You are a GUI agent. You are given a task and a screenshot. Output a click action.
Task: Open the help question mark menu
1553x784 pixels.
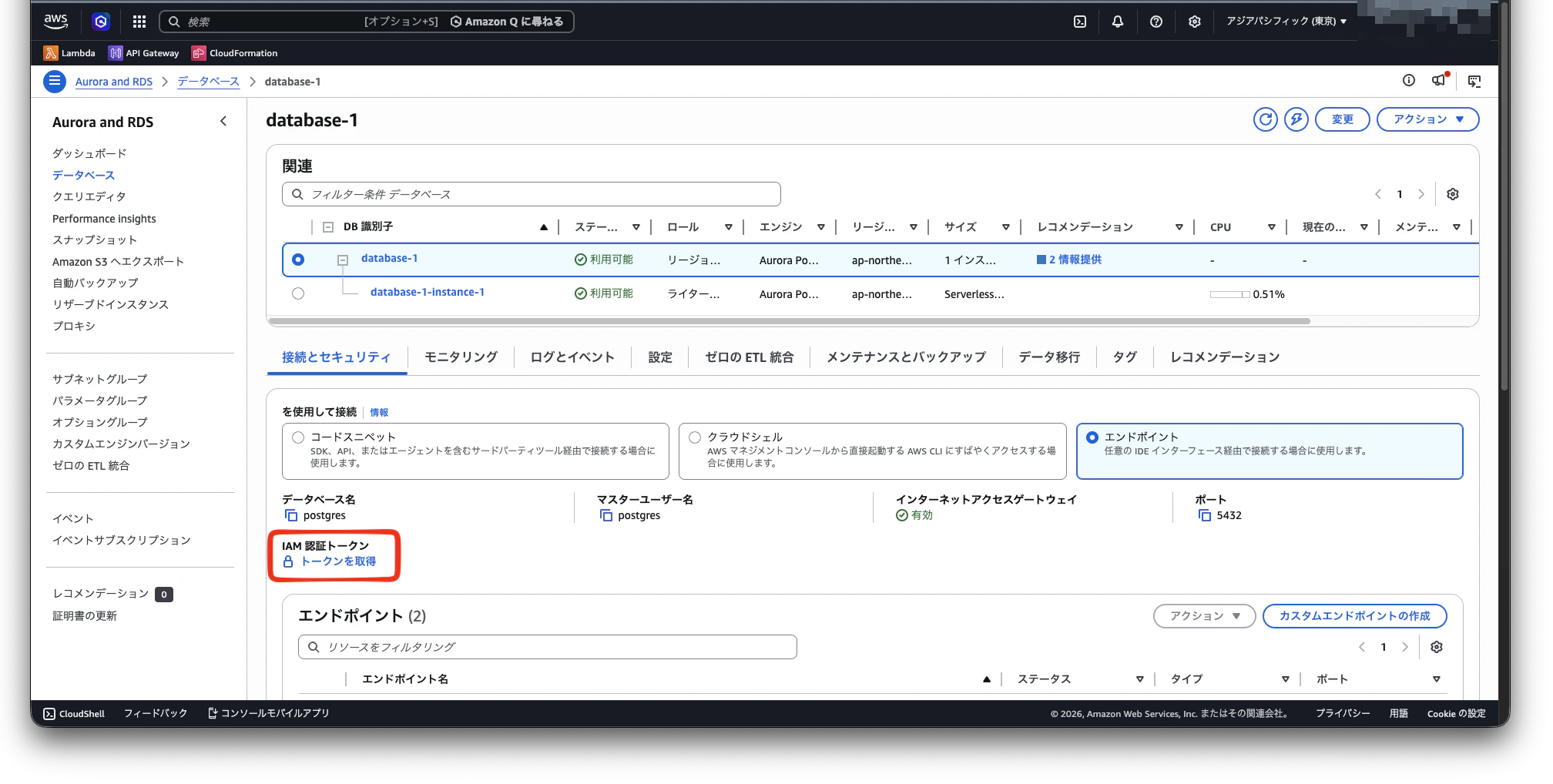(1156, 22)
